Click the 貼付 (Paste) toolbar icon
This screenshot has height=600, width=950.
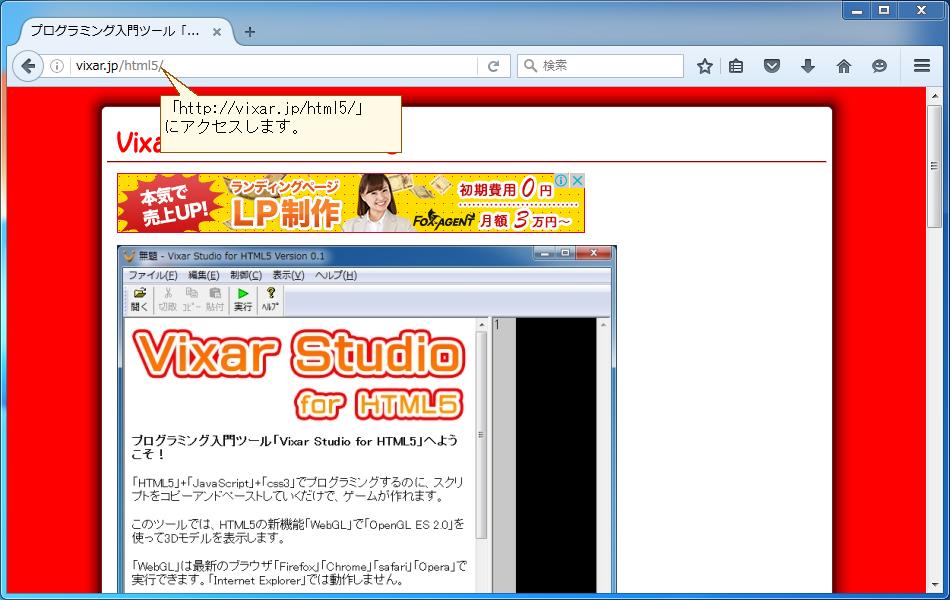coord(213,294)
